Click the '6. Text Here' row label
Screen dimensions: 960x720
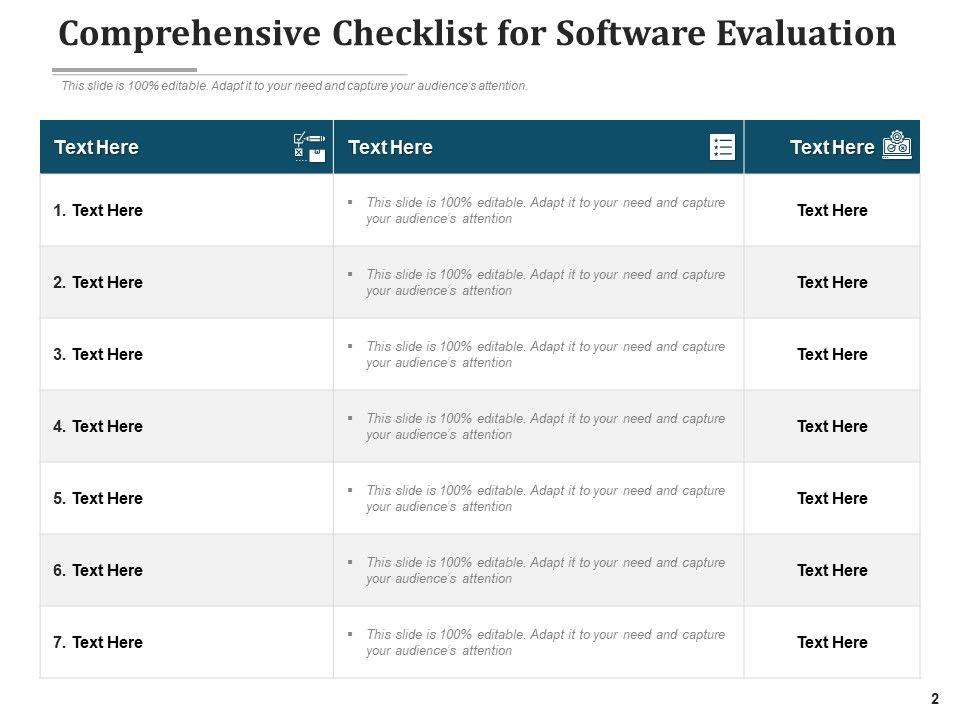(x=98, y=571)
